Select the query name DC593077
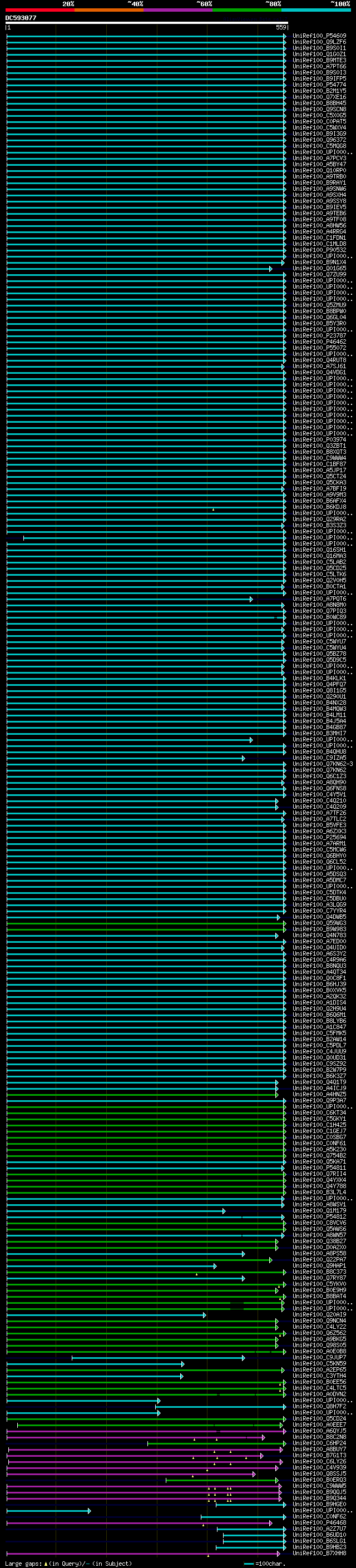This screenshot has height=1568, width=356. click(21, 18)
